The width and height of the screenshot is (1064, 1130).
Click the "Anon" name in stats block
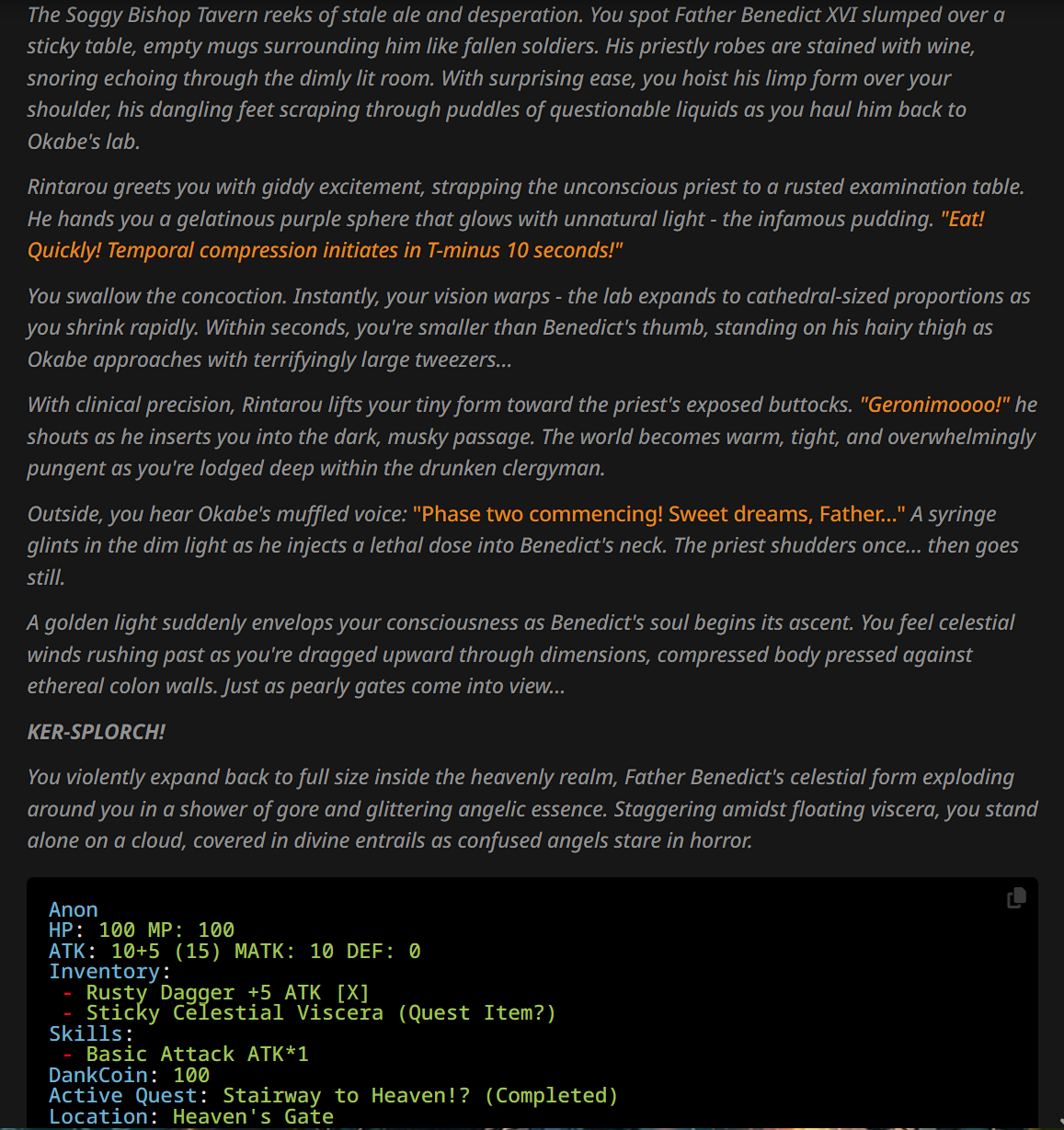pyautogui.click(x=74, y=909)
